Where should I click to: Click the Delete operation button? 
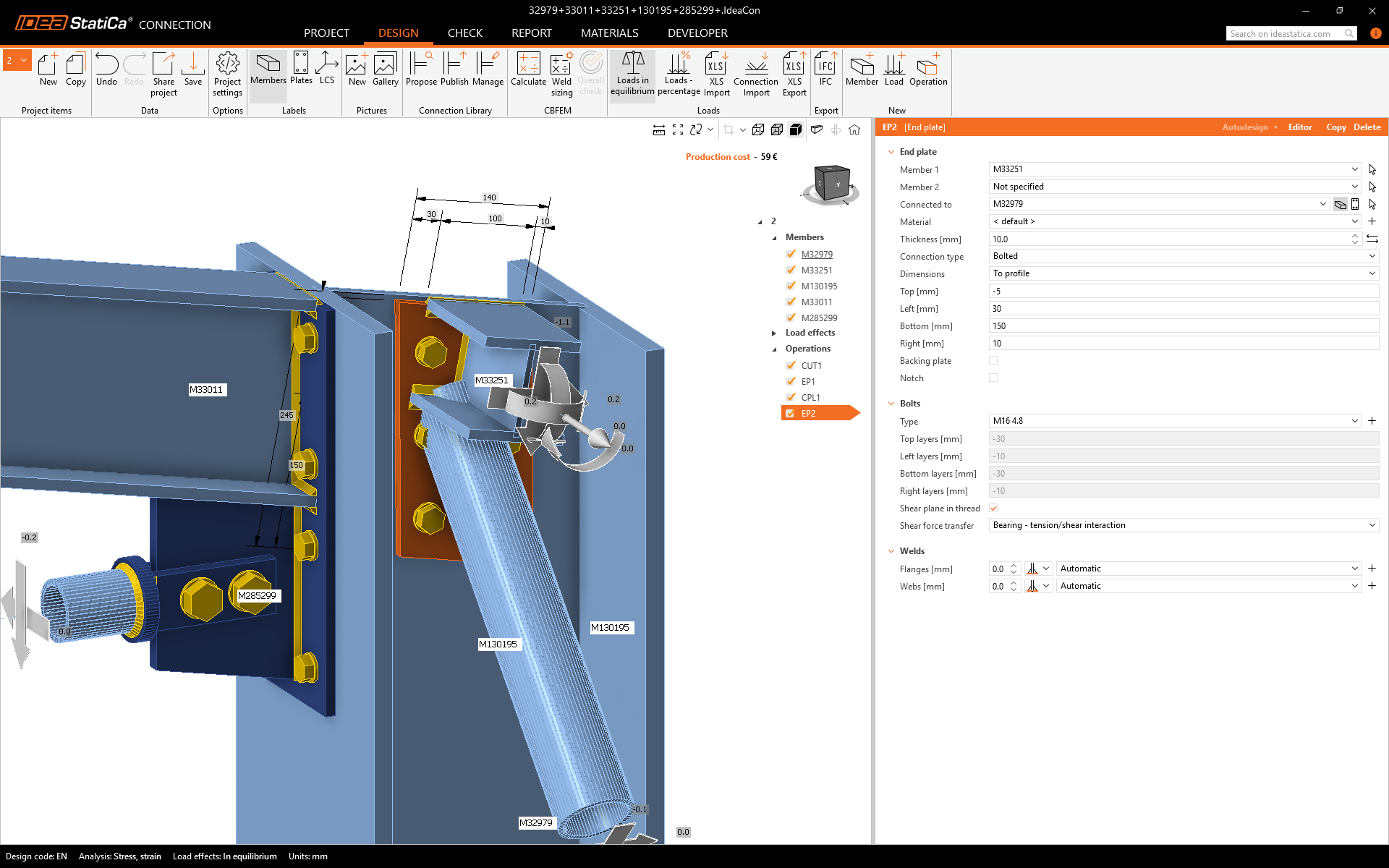(1367, 127)
